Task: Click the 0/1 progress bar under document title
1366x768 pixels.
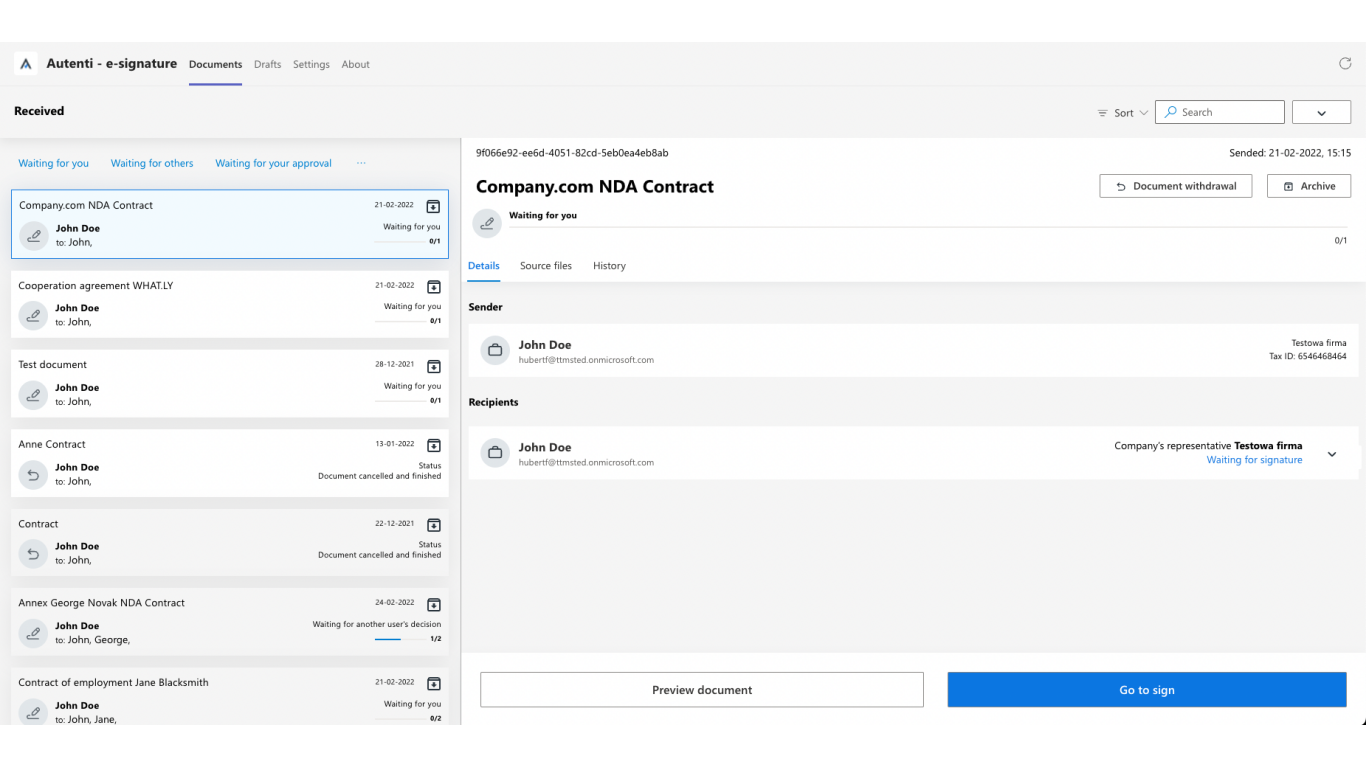Action: [928, 228]
